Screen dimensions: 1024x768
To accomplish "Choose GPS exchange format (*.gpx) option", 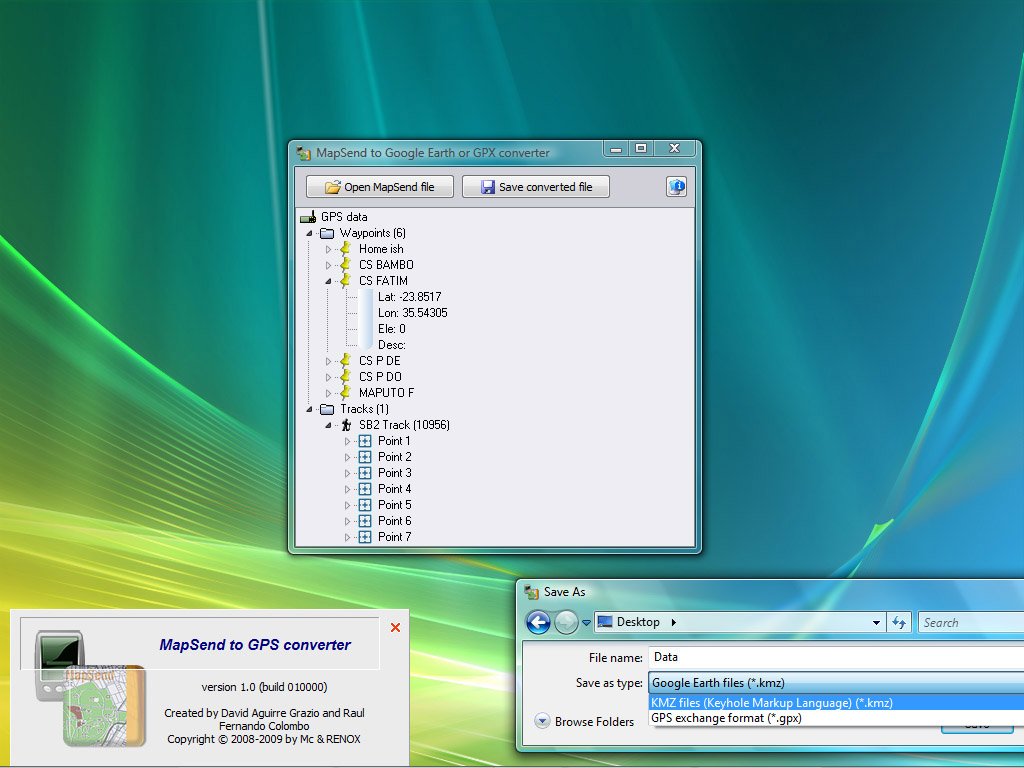I will [837, 718].
